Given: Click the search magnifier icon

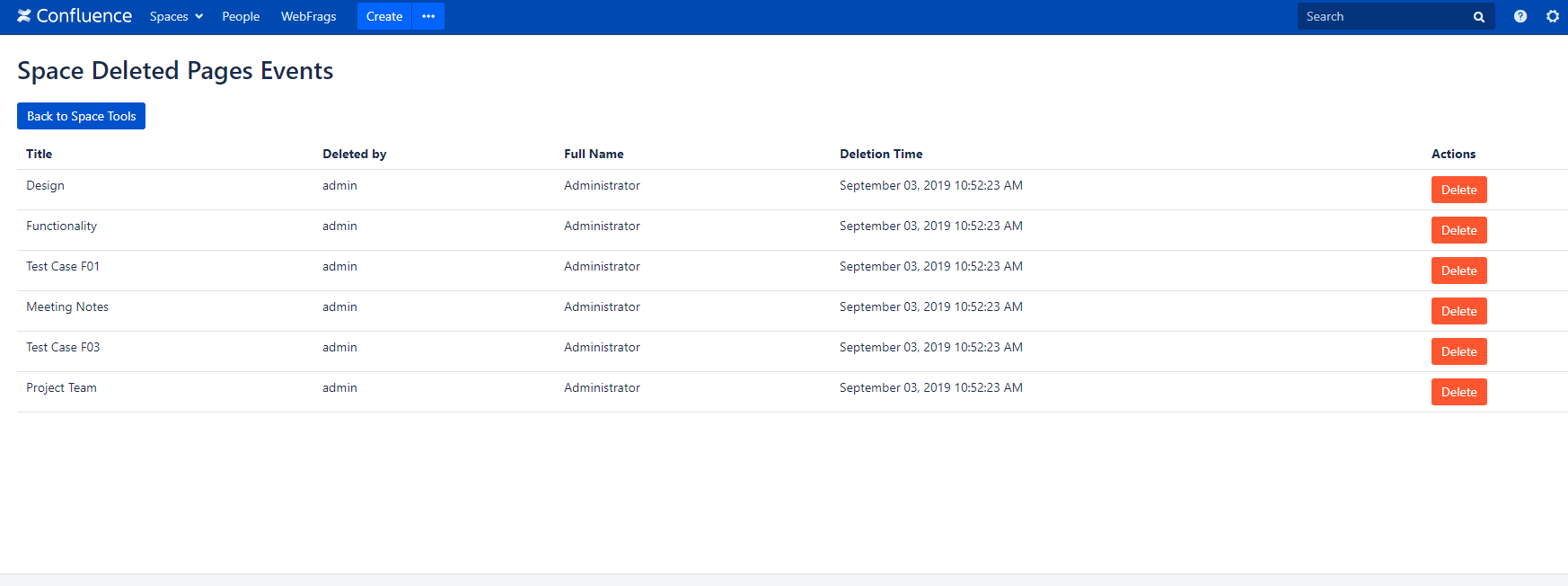Looking at the screenshot, I should [1479, 17].
